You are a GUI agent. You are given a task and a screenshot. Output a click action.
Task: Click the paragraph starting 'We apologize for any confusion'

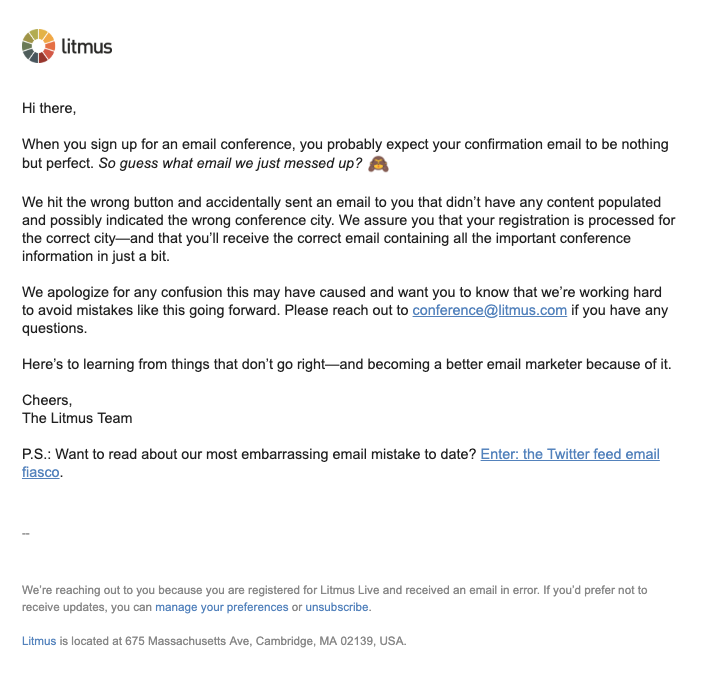click(345, 310)
